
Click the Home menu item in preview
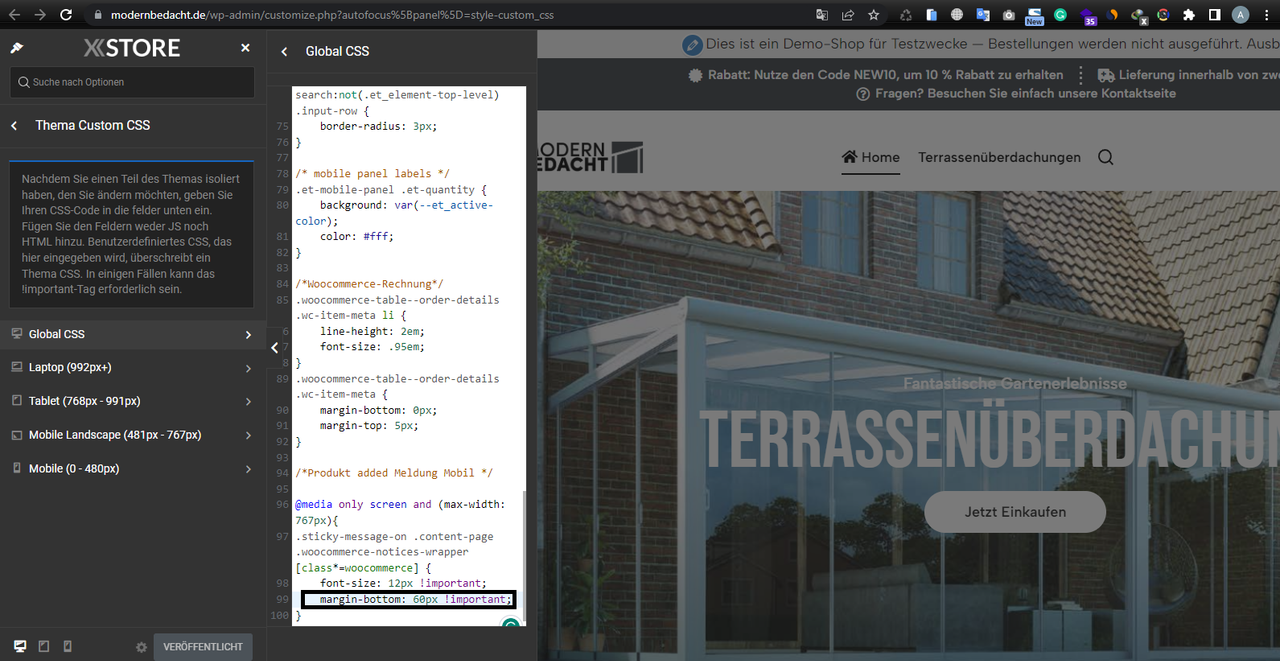pyautogui.click(x=871, y=157)
